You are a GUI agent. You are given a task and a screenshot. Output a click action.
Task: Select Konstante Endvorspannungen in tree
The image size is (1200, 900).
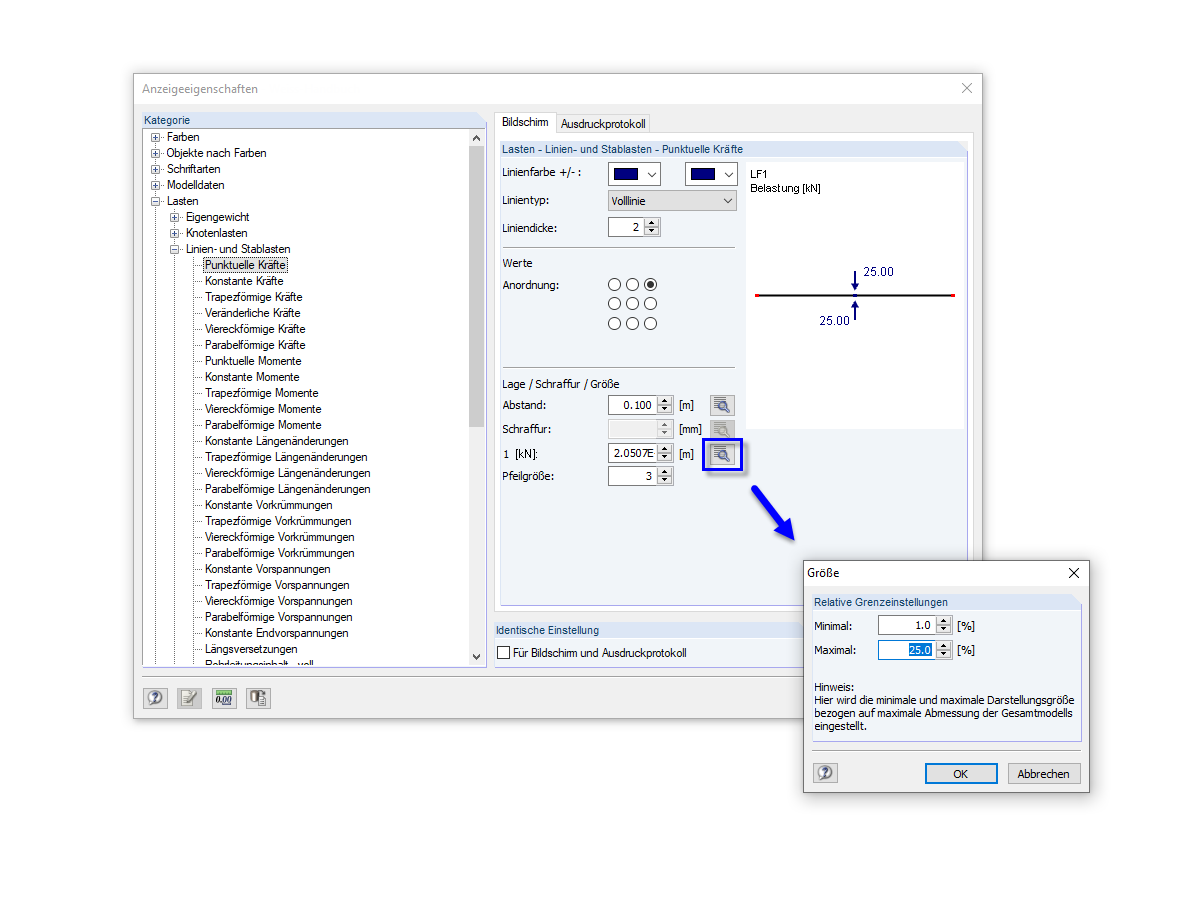click(x=277, y=633)
